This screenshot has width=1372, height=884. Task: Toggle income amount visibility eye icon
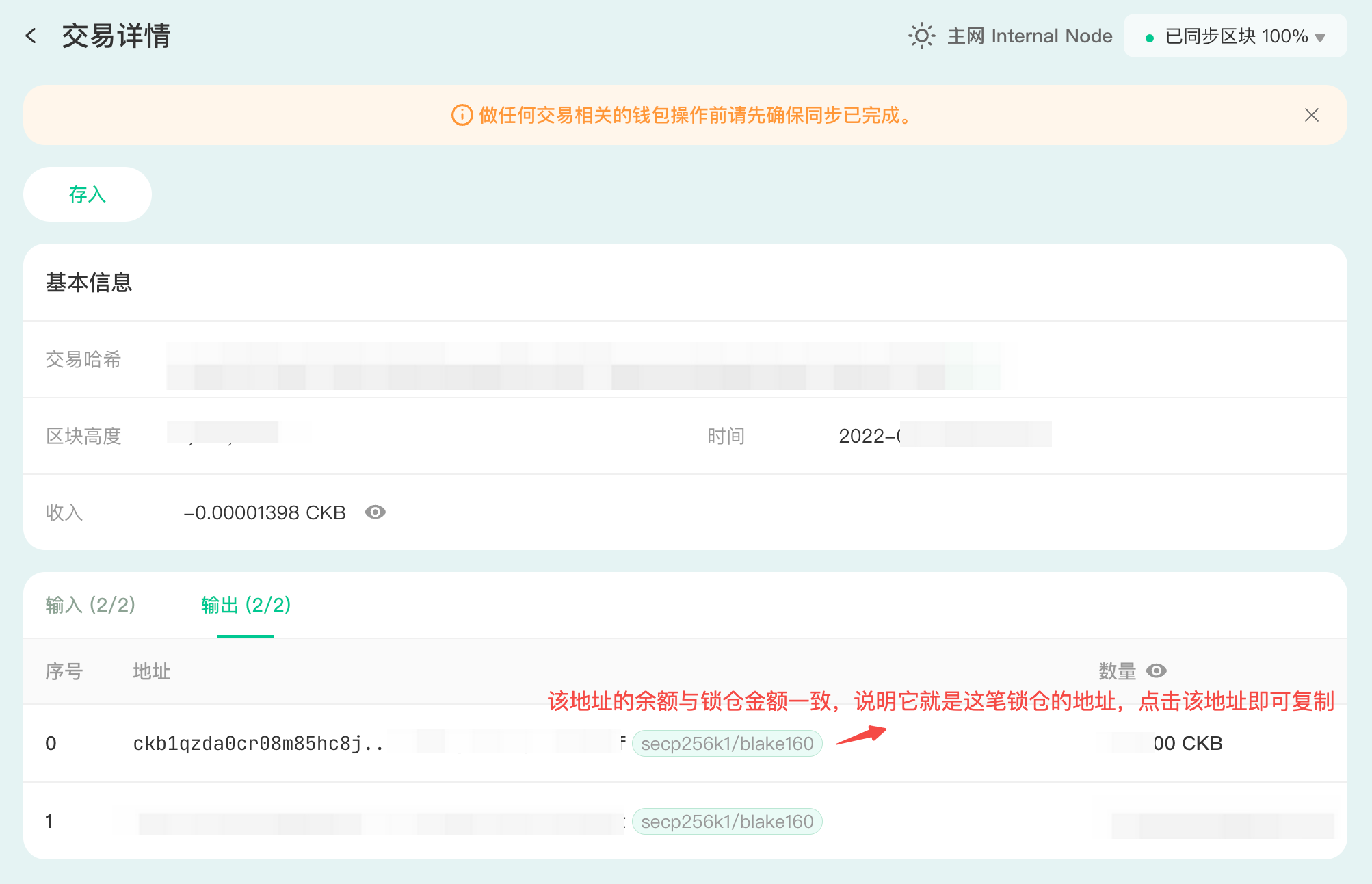tap(375, 512)
